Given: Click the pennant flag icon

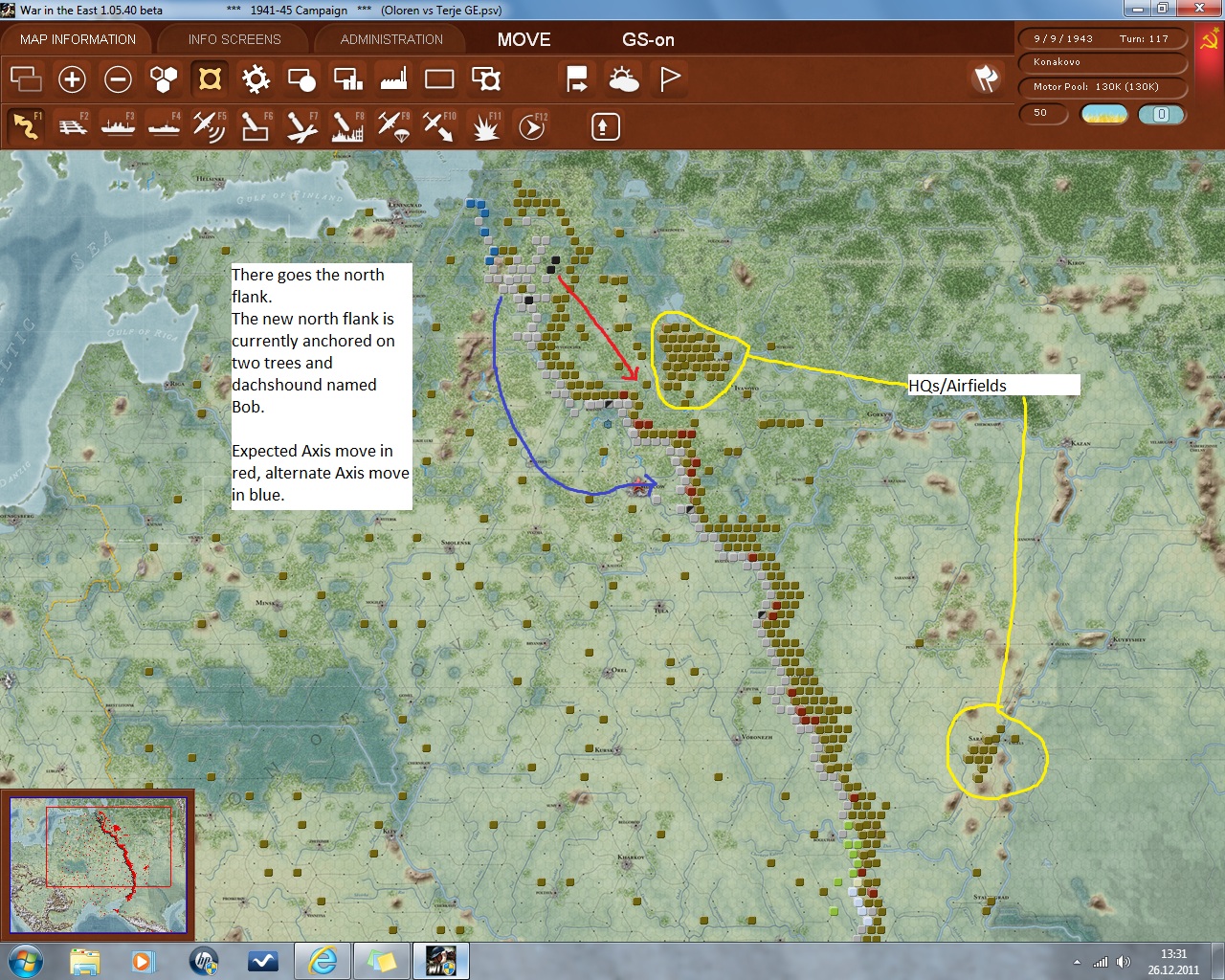Looking at the screenshot, I should coord(669,78).
